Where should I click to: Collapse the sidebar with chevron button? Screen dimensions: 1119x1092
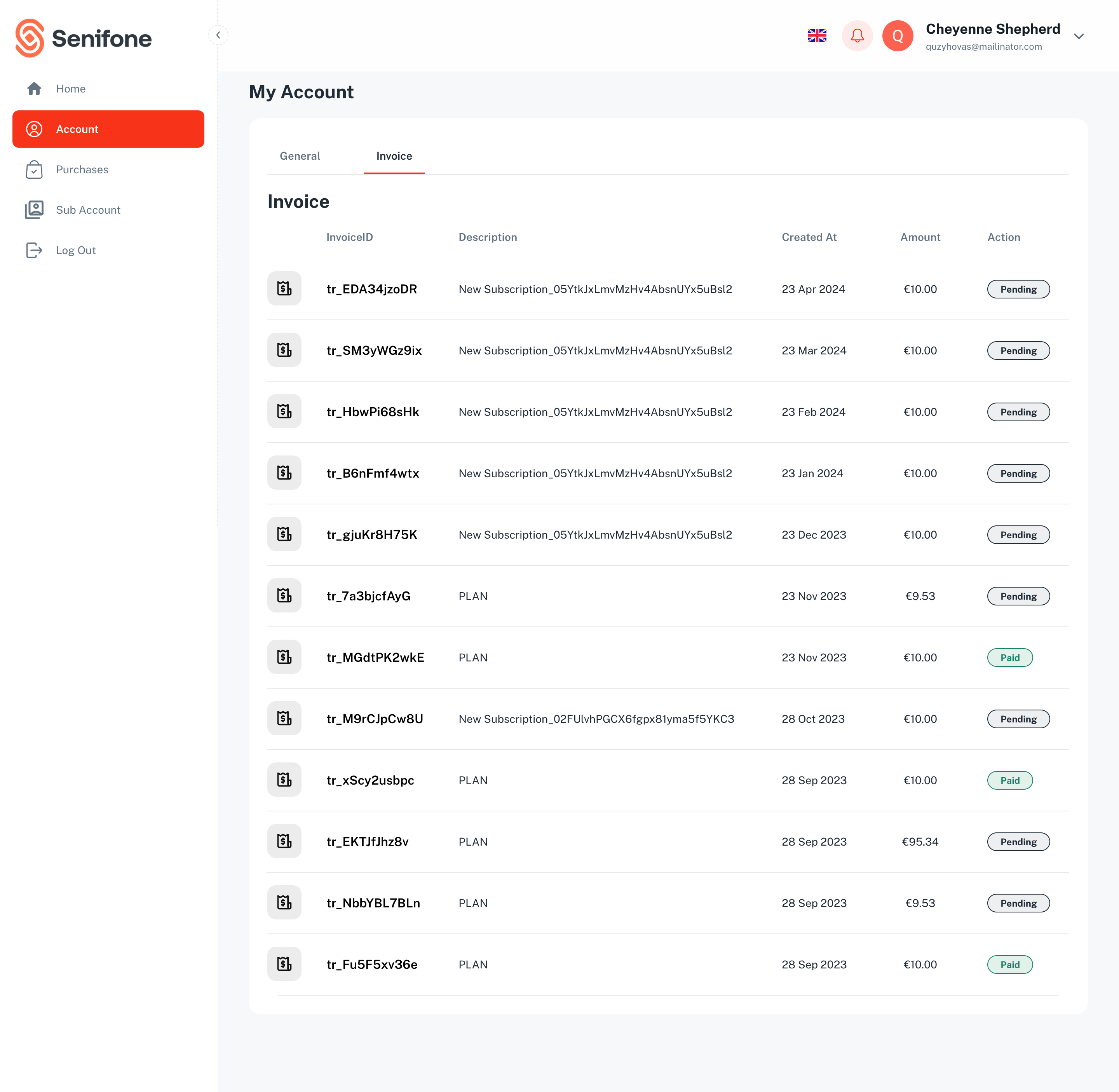[x=218, y=35]
